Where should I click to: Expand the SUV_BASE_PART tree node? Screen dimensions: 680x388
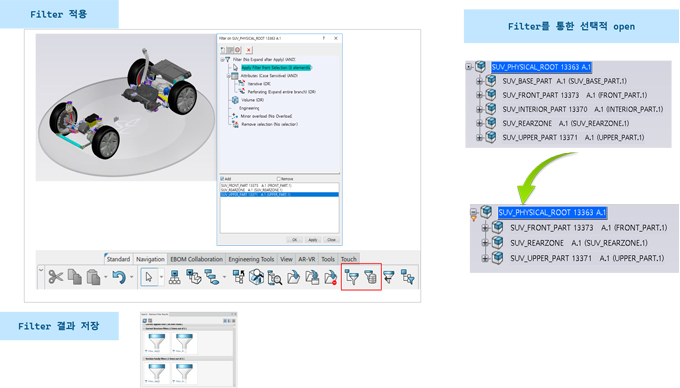(479, 81)
